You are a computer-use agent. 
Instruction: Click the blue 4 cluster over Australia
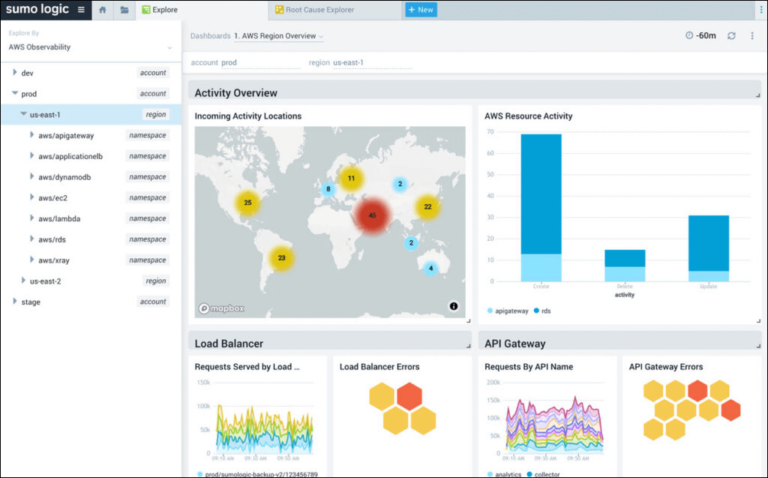coord(431,268)
